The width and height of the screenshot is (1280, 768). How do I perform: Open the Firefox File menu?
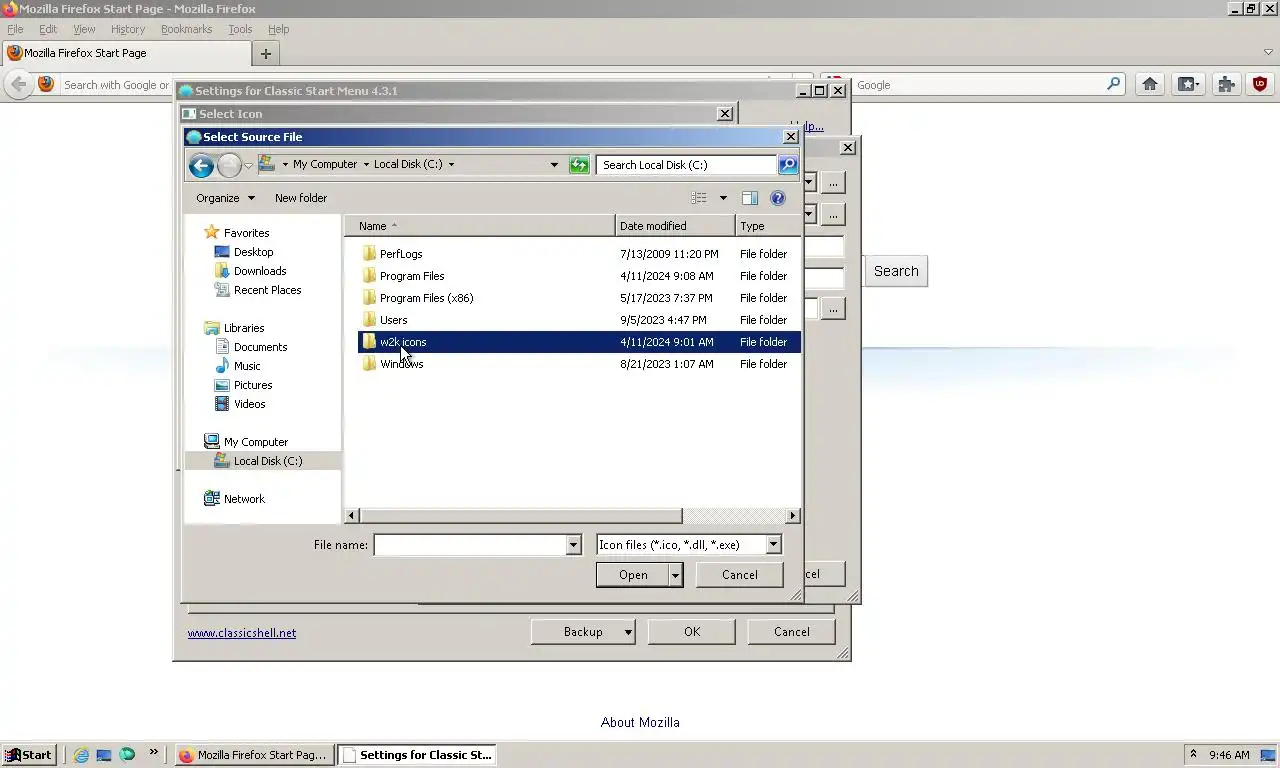pyautogui.click(x=15, y=30)
